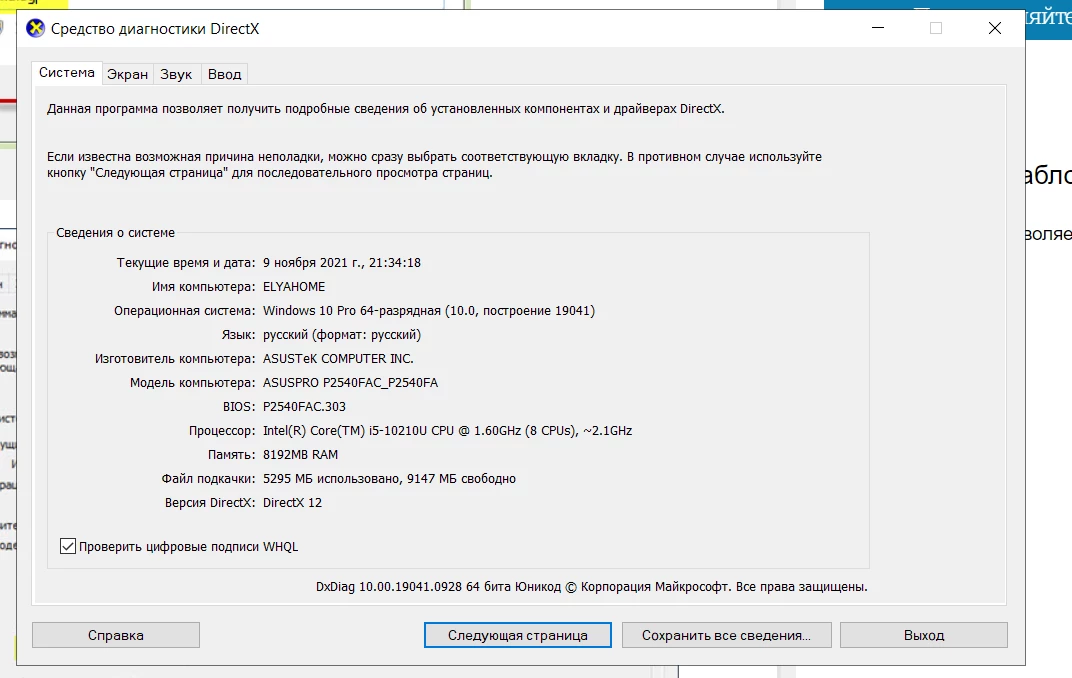
Task: Click the page file value 5295 МБ использовано
Action: point(389,478)
